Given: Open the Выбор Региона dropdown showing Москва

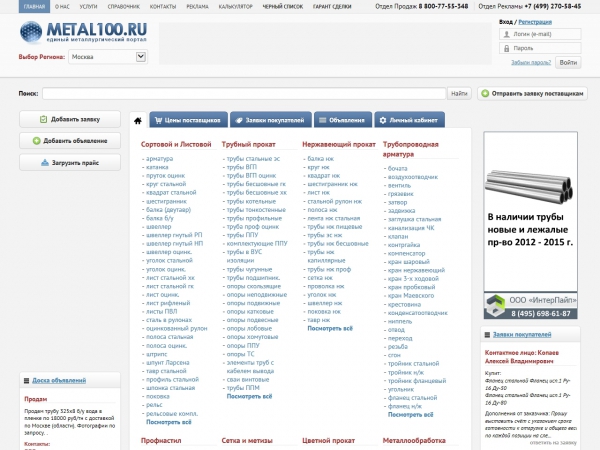Looking at the screenshot, I should (x=108, y=57).
